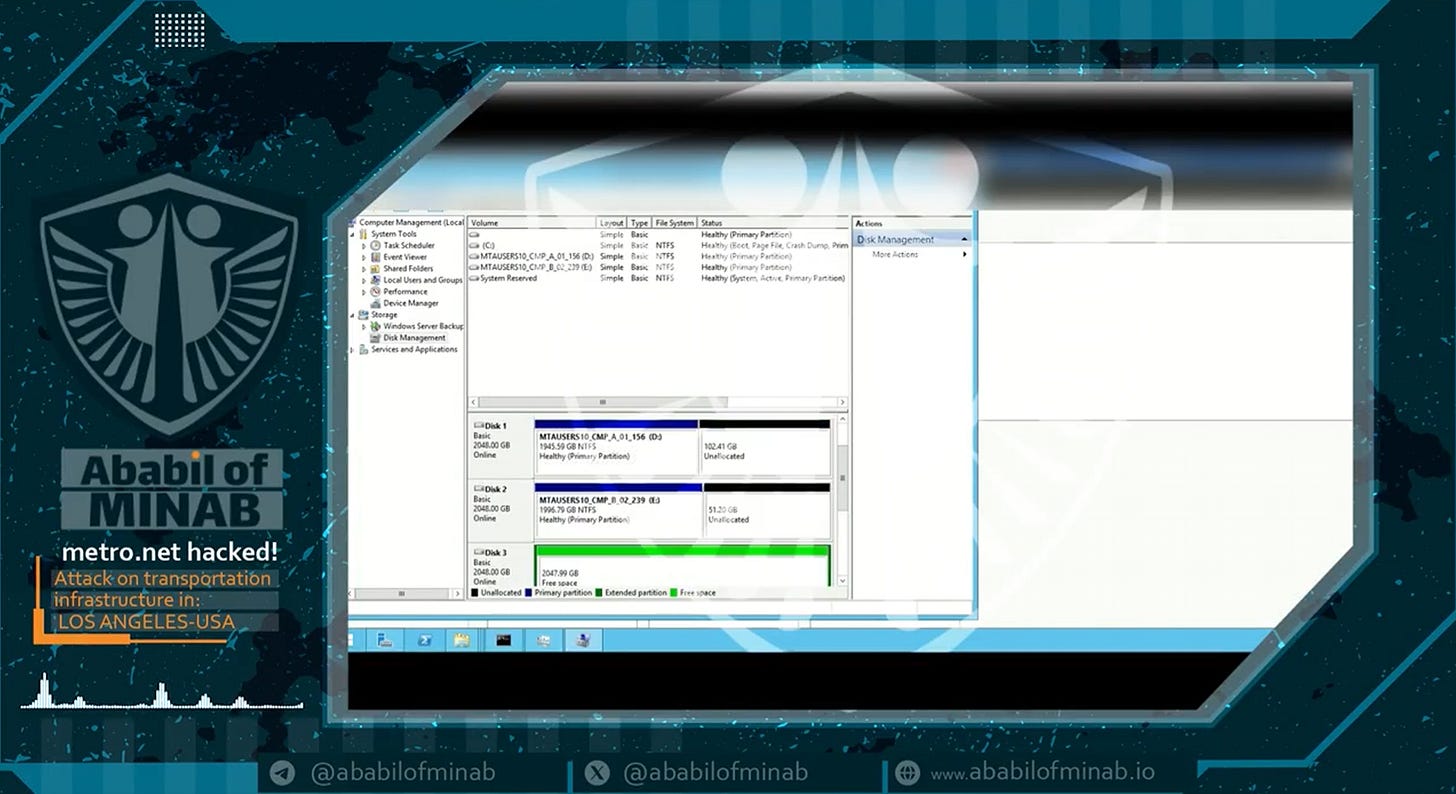The width and height of the screenshot is (1456, 794).
Task: Sort by the Volume column header
Action: tap(532, 223)
